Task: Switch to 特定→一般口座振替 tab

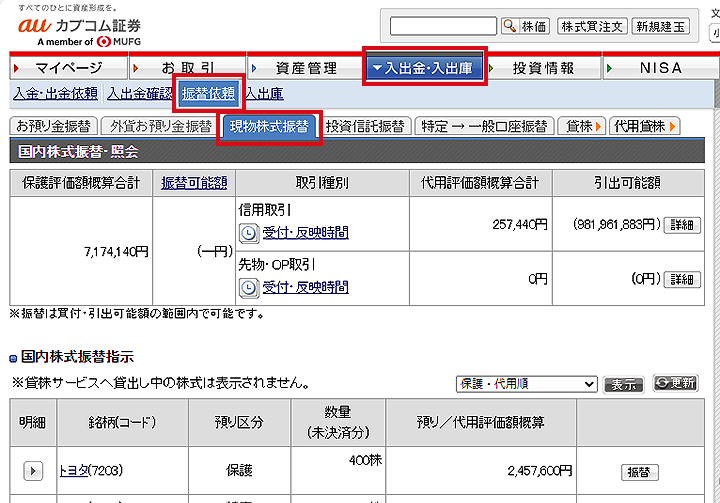Action: click(x=484, y=126)
